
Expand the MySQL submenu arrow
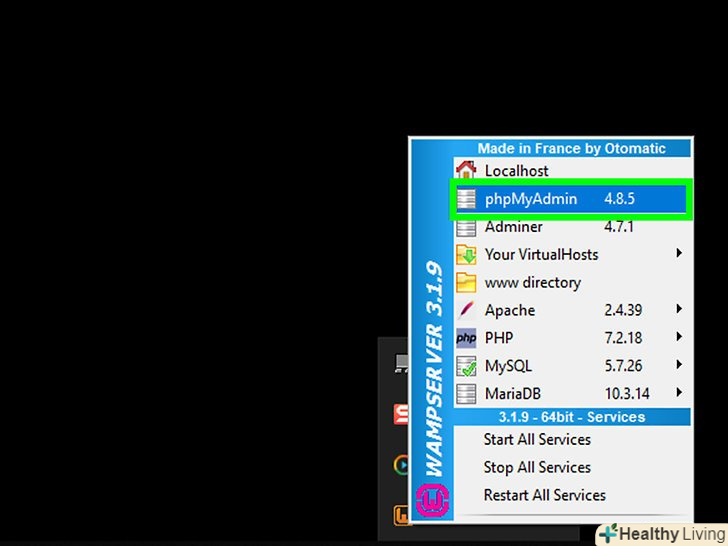coord(679,364)
